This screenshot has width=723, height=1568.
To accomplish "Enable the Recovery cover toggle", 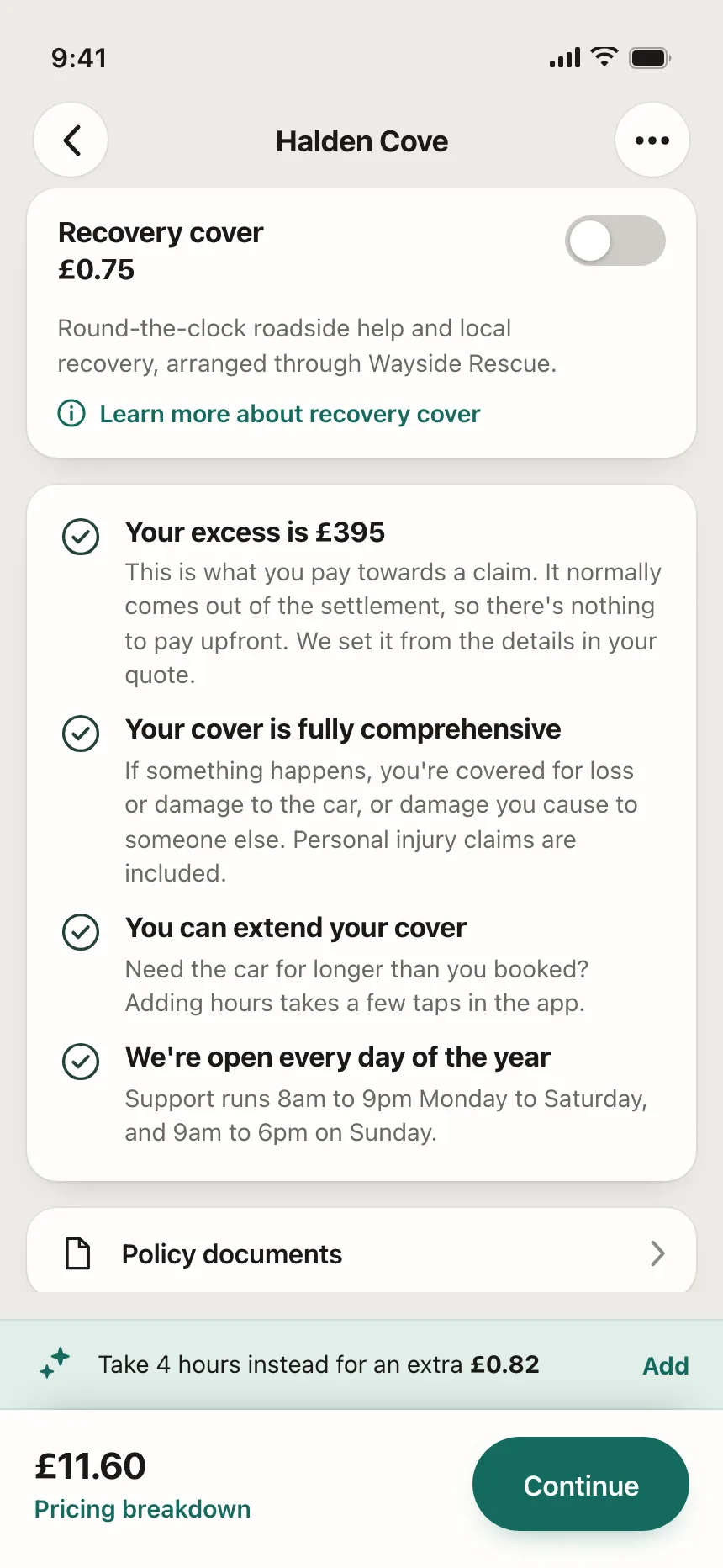I will [615, 241].
